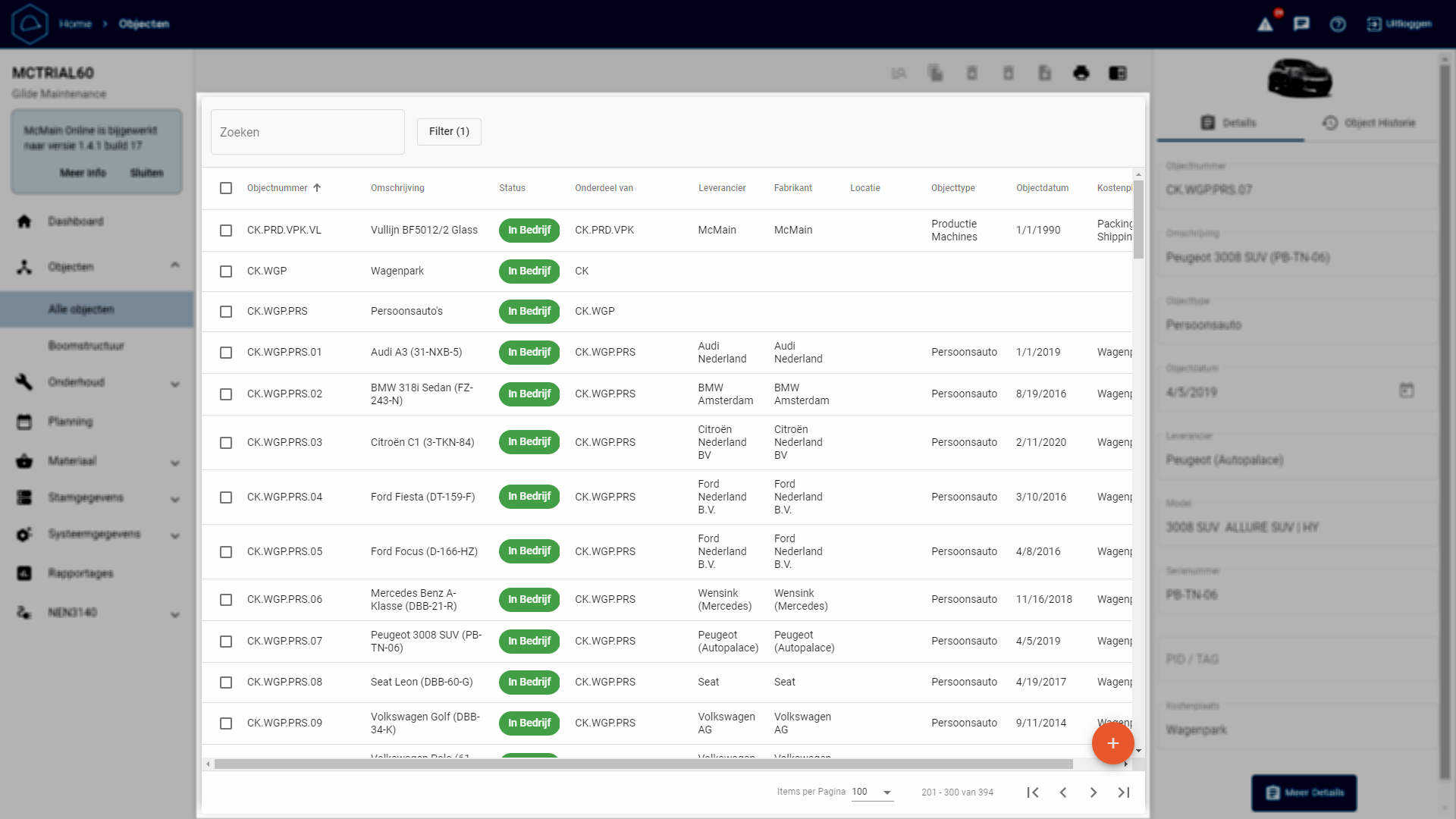This screenshot has height=819, width=1456.
Task: Open Boomstructuur in the sidebar
Action: click(86, 346)
